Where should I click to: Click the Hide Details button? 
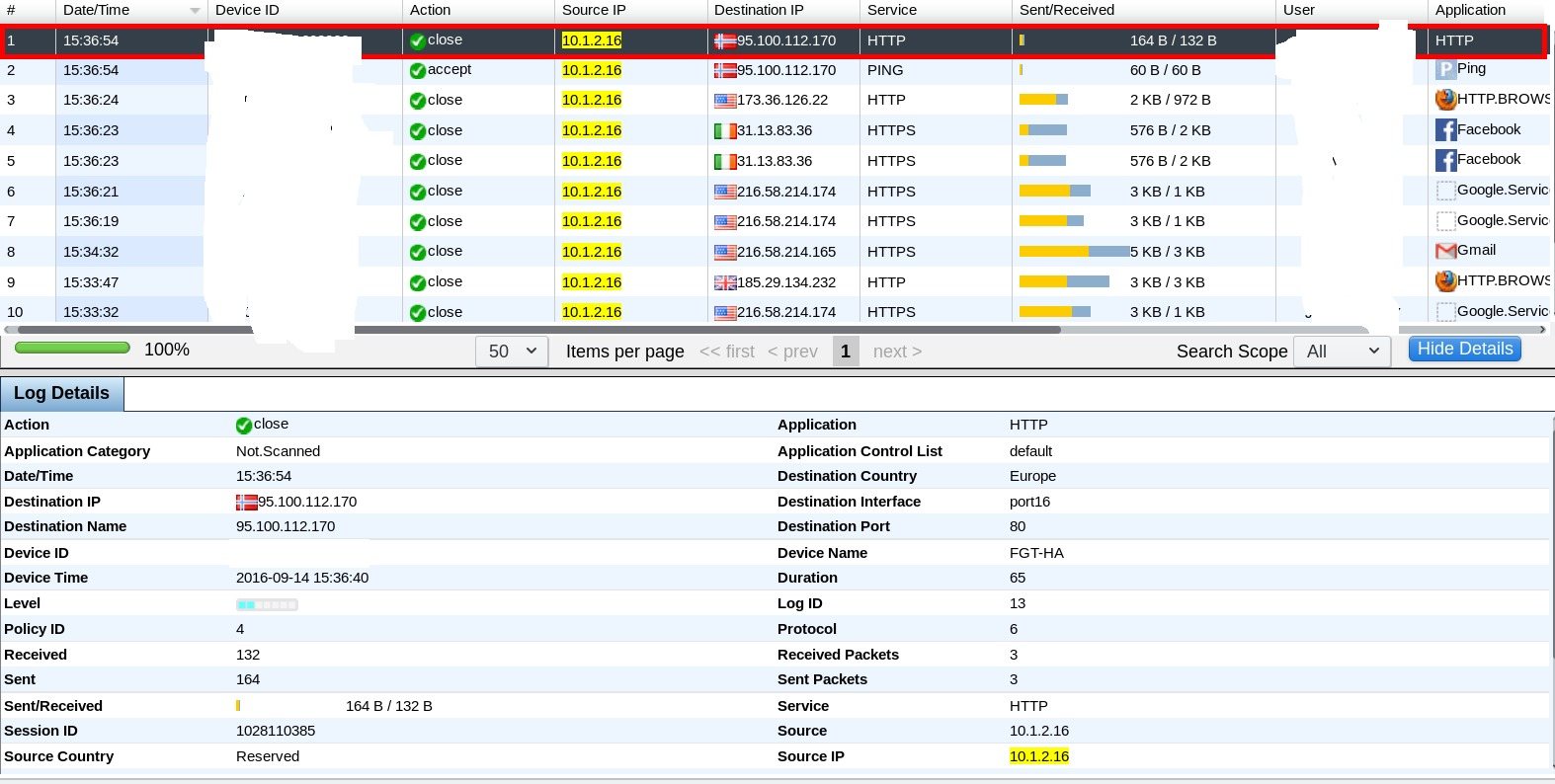(x=1464, y=350)
